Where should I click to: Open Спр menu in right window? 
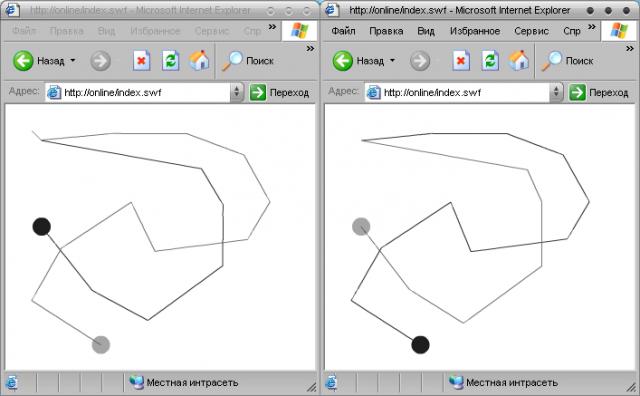572,31
